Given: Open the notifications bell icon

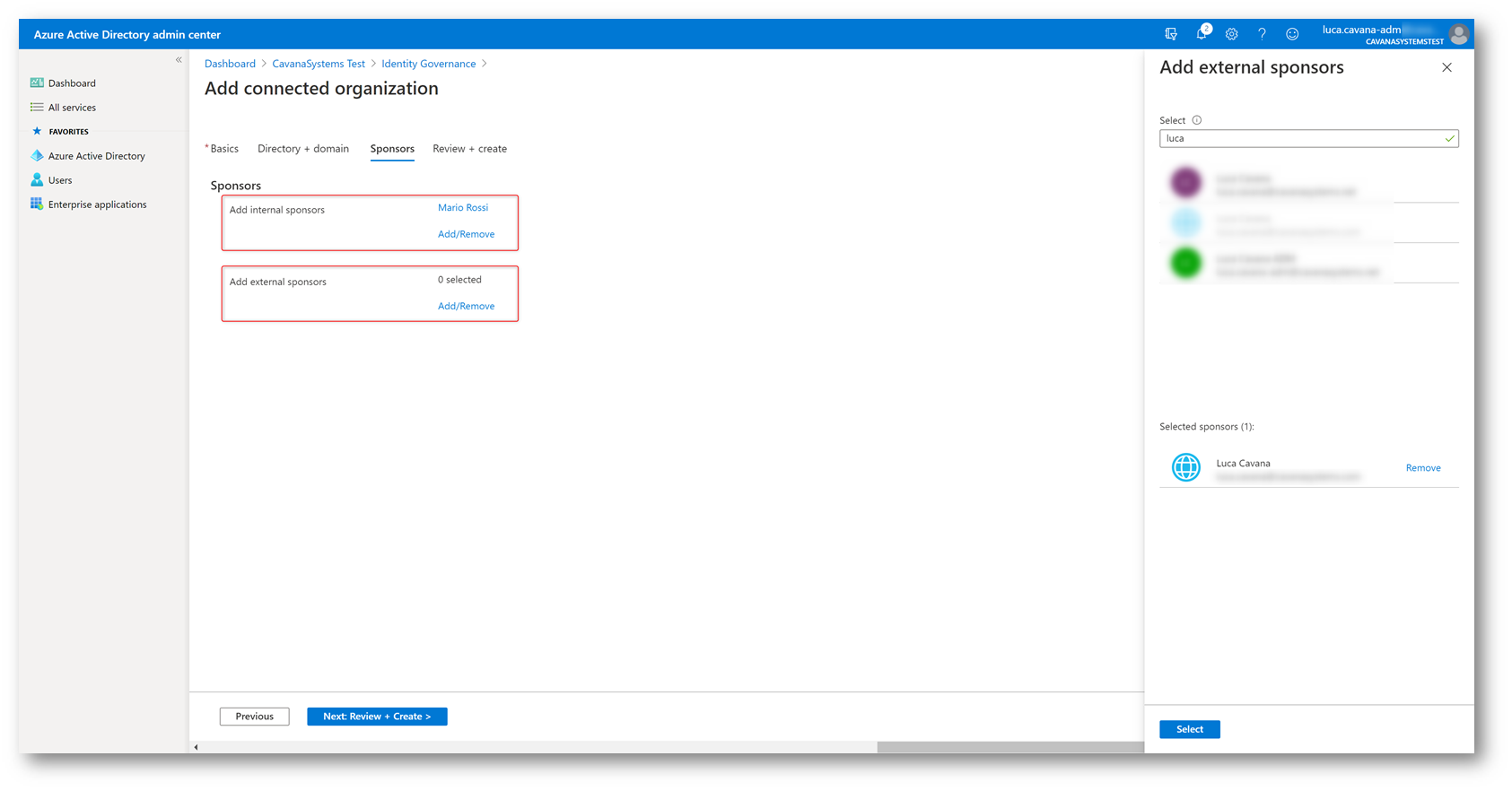Looking at the screenshot, I should pos(1202,33).
